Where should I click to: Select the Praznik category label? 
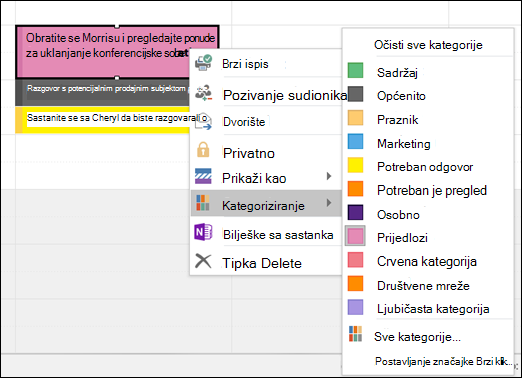click(397, 120)
